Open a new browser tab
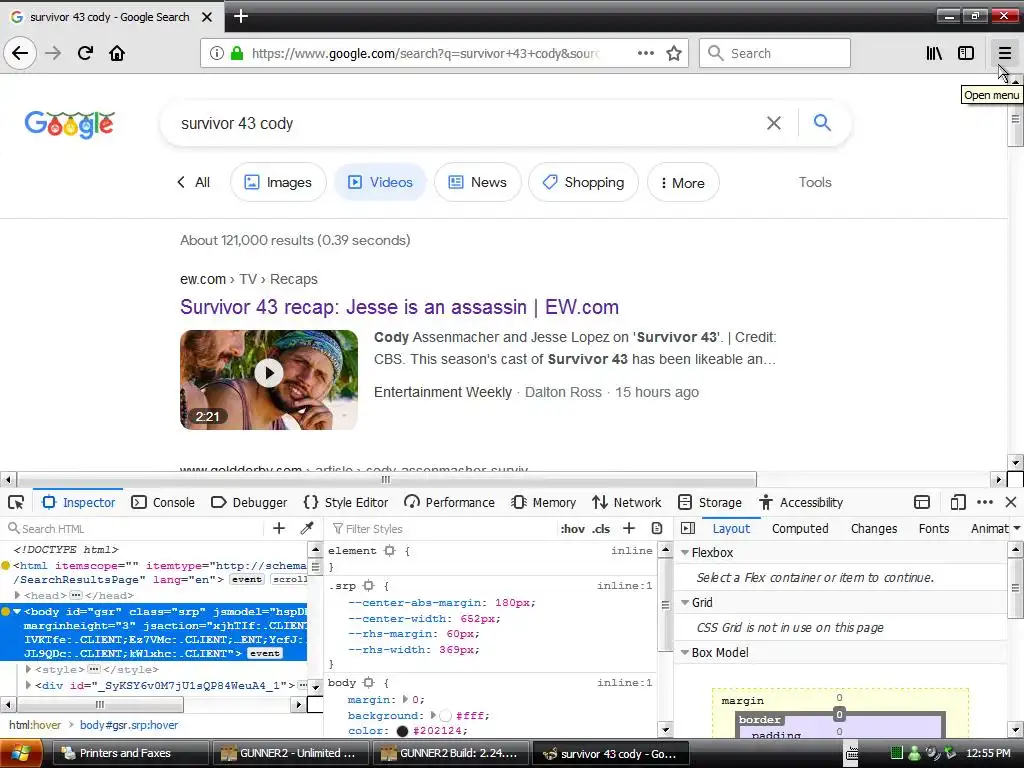Screen dimensions: 1024x768 [x=240, y=16]
